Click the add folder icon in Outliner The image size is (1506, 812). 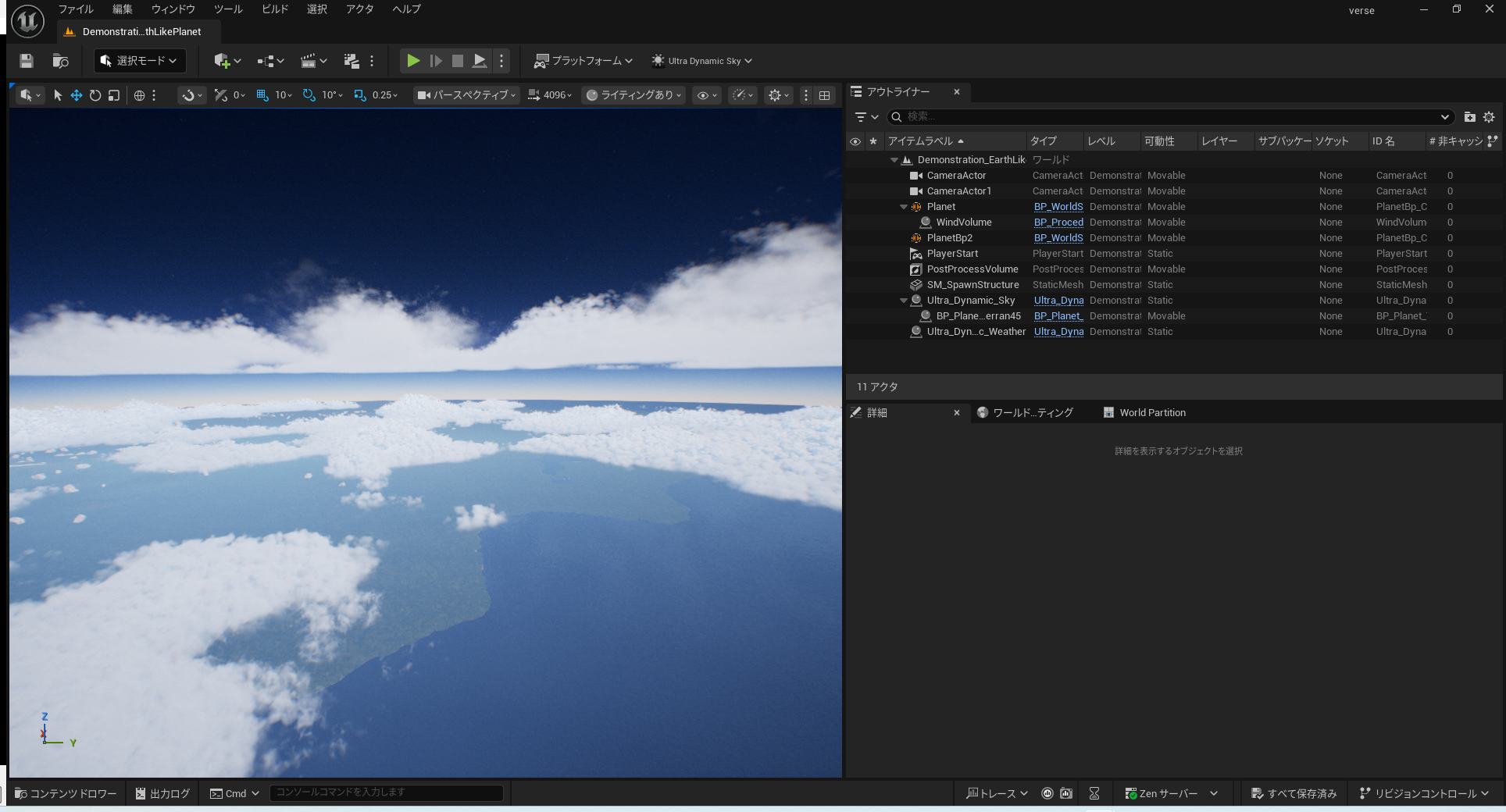[1469, 117]
